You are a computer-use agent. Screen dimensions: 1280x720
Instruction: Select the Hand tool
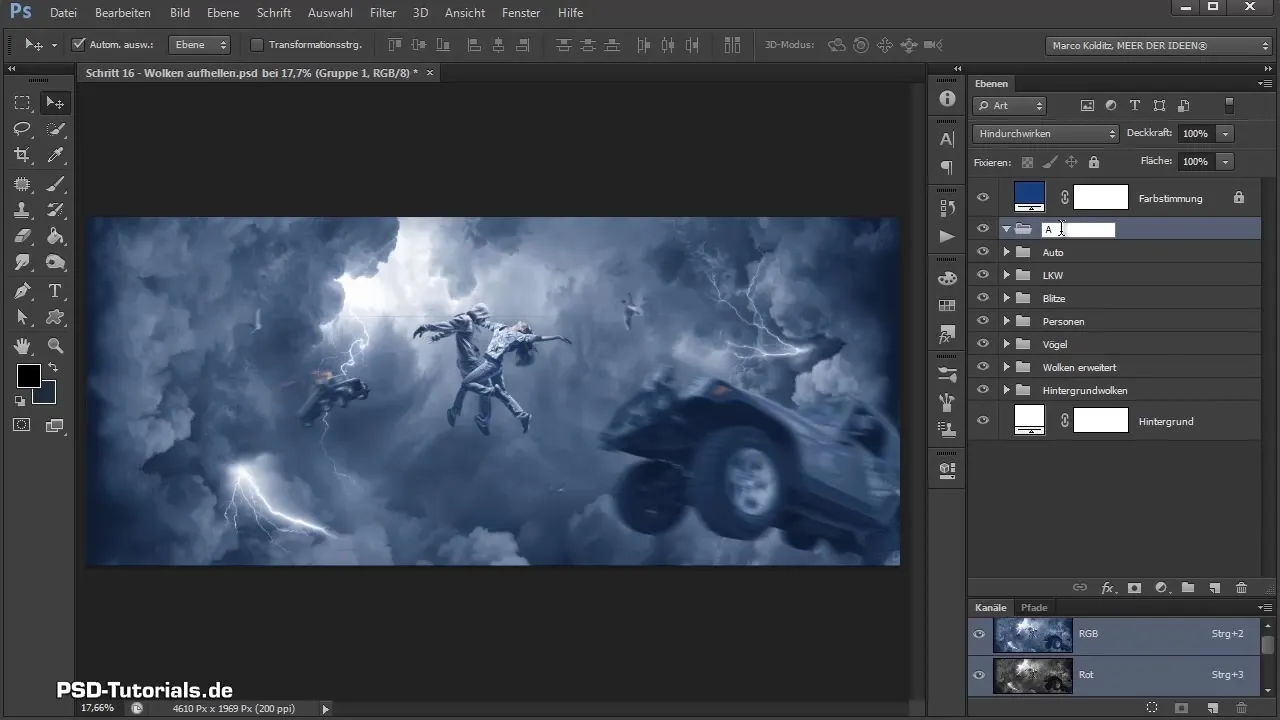(x=22, y=346)
